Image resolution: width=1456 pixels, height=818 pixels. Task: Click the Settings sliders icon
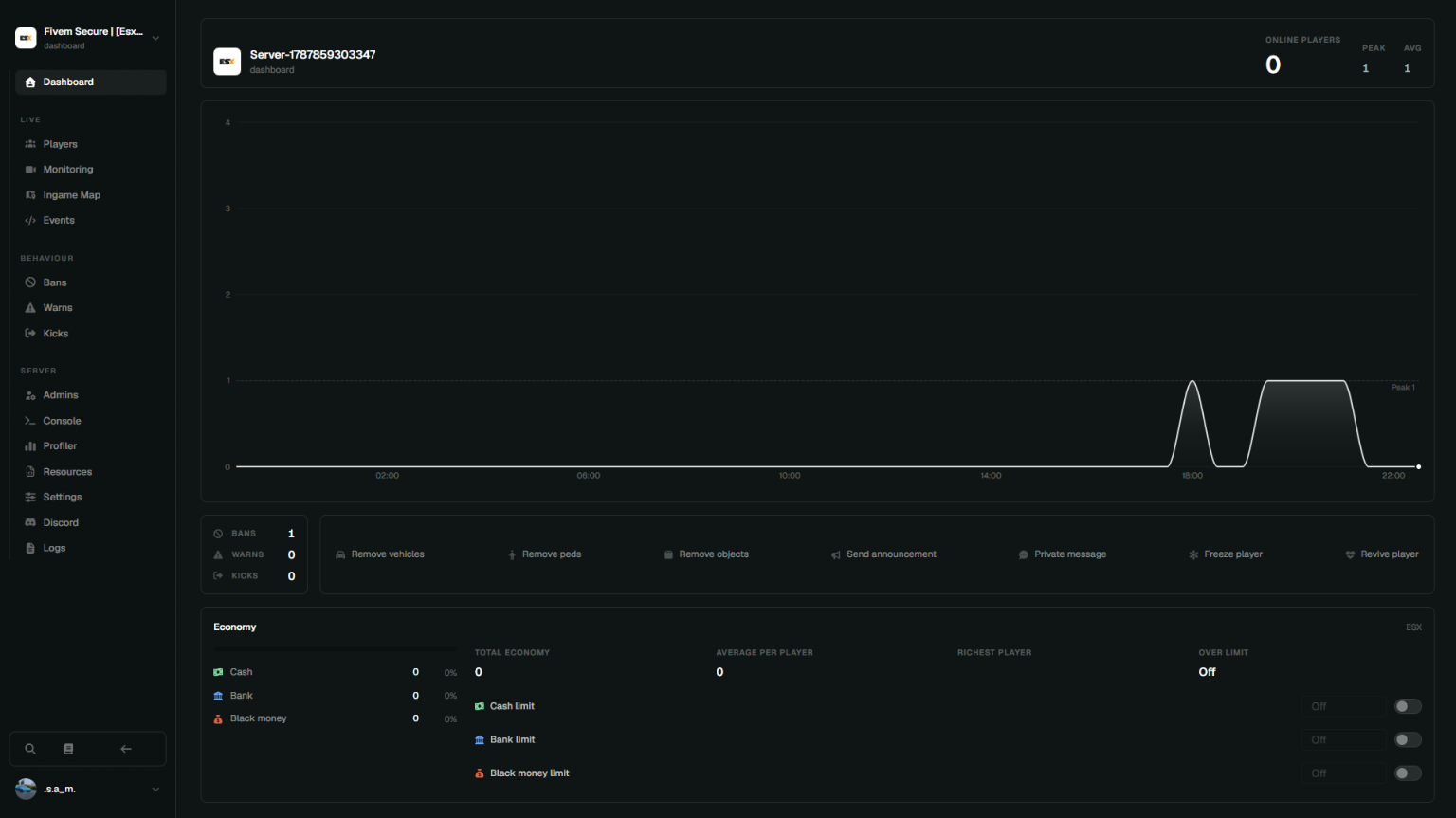click(x=30, y=498)
